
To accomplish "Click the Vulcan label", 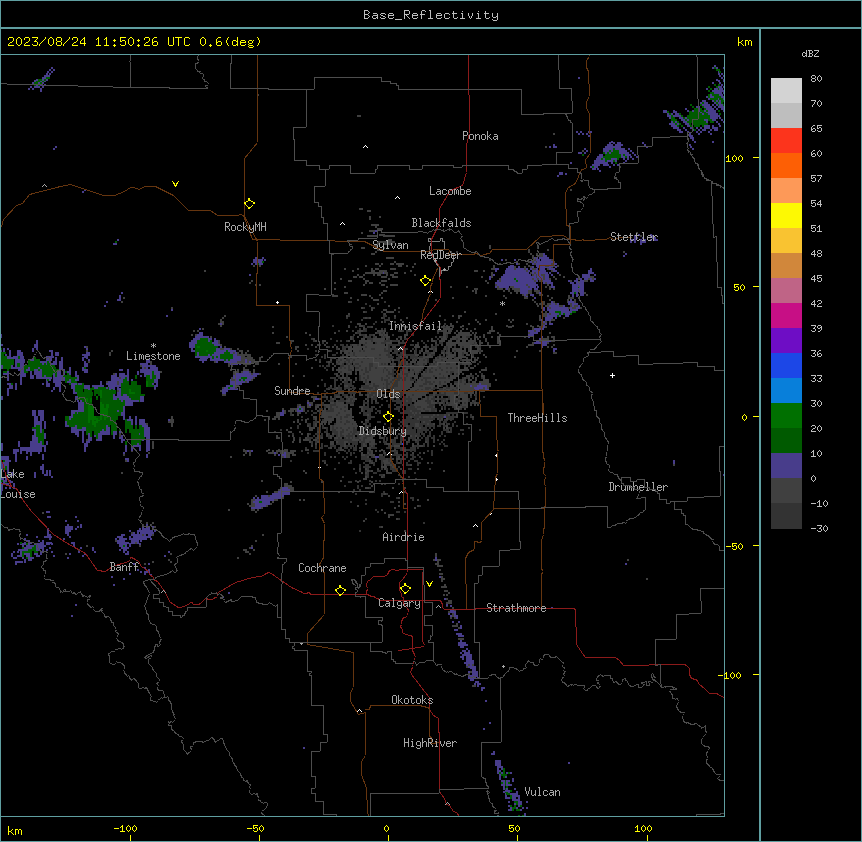I will 542,792.
